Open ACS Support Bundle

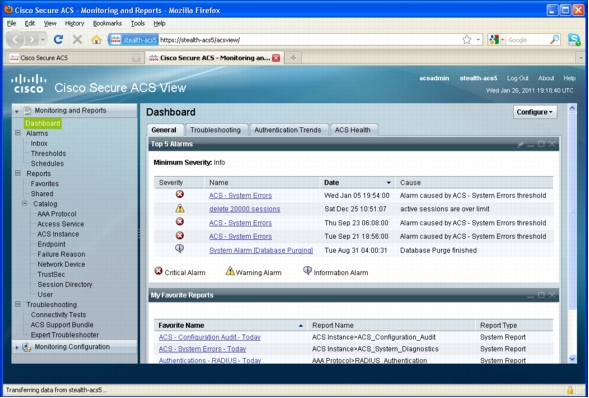pyautogui.click(x=62, y=324)
